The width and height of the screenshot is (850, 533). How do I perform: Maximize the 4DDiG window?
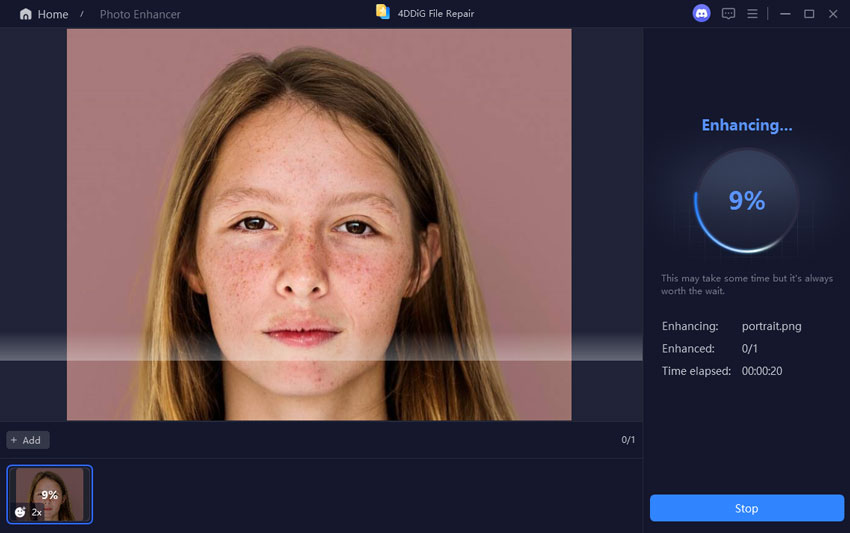point(809,14)
